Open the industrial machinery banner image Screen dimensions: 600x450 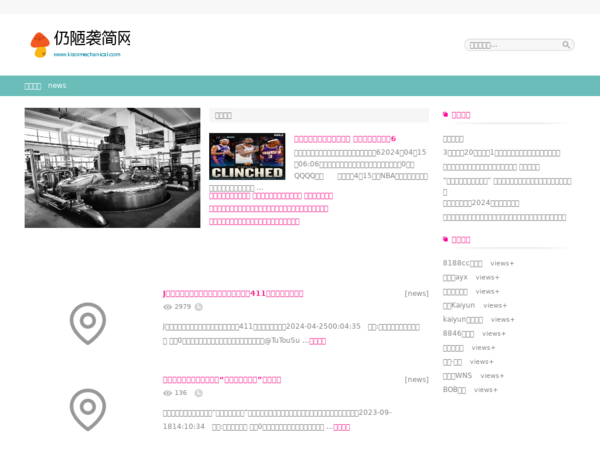[112, 168]
